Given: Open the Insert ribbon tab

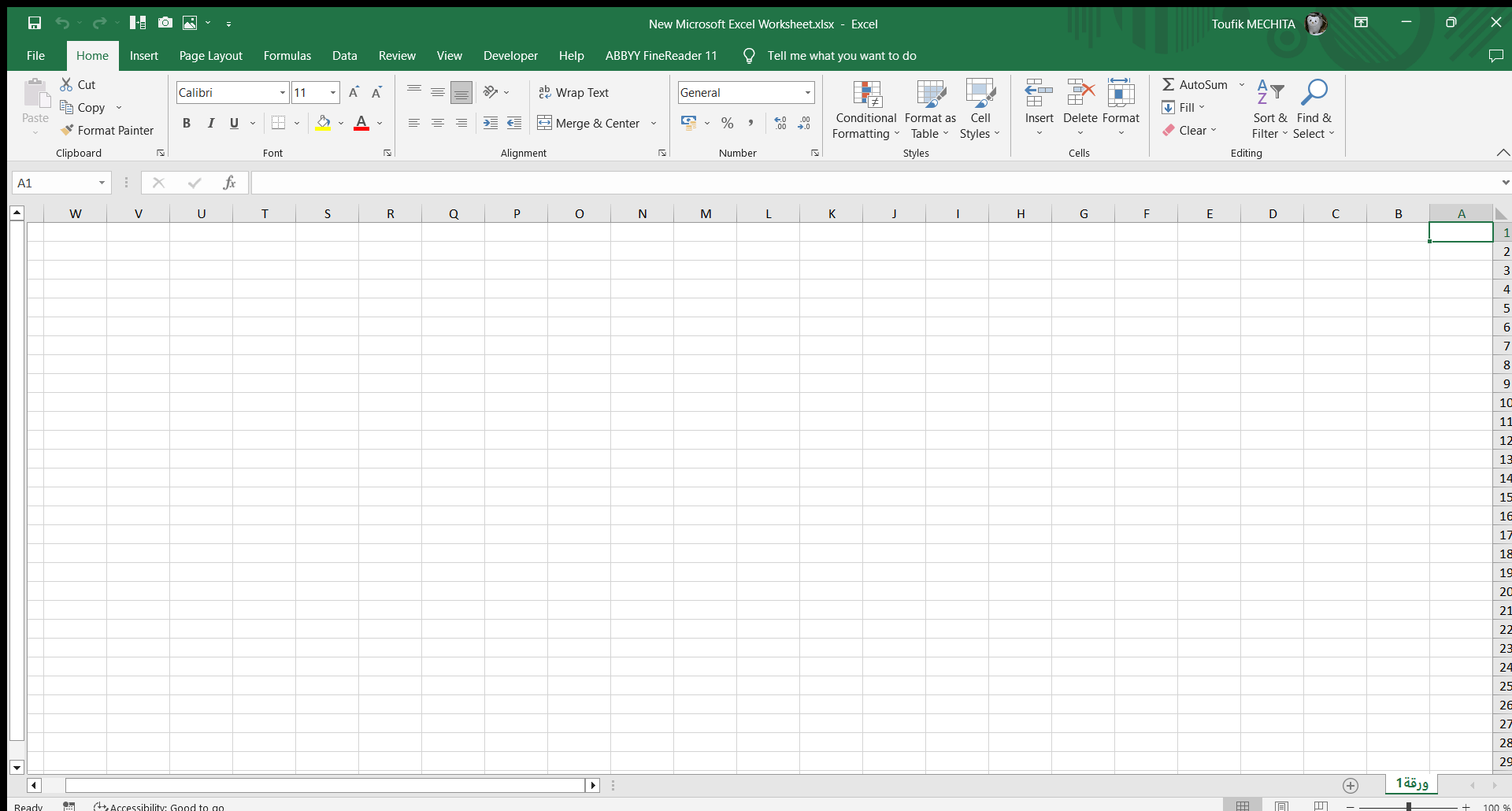Looking at the screenshot, I should [144, 55].
